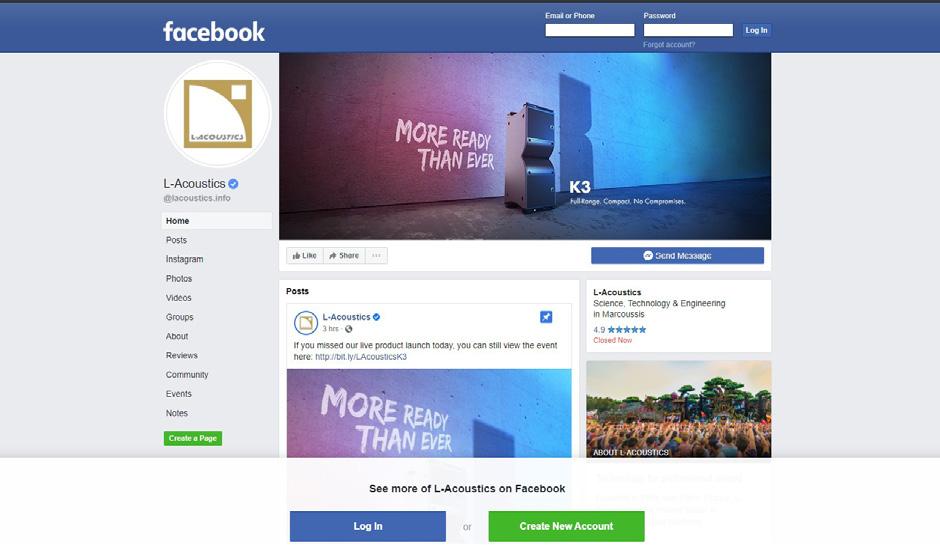The width and height of the screenshot is (940, 545).
Task: Open the three-dots more options menu
Action: (376, 255)
